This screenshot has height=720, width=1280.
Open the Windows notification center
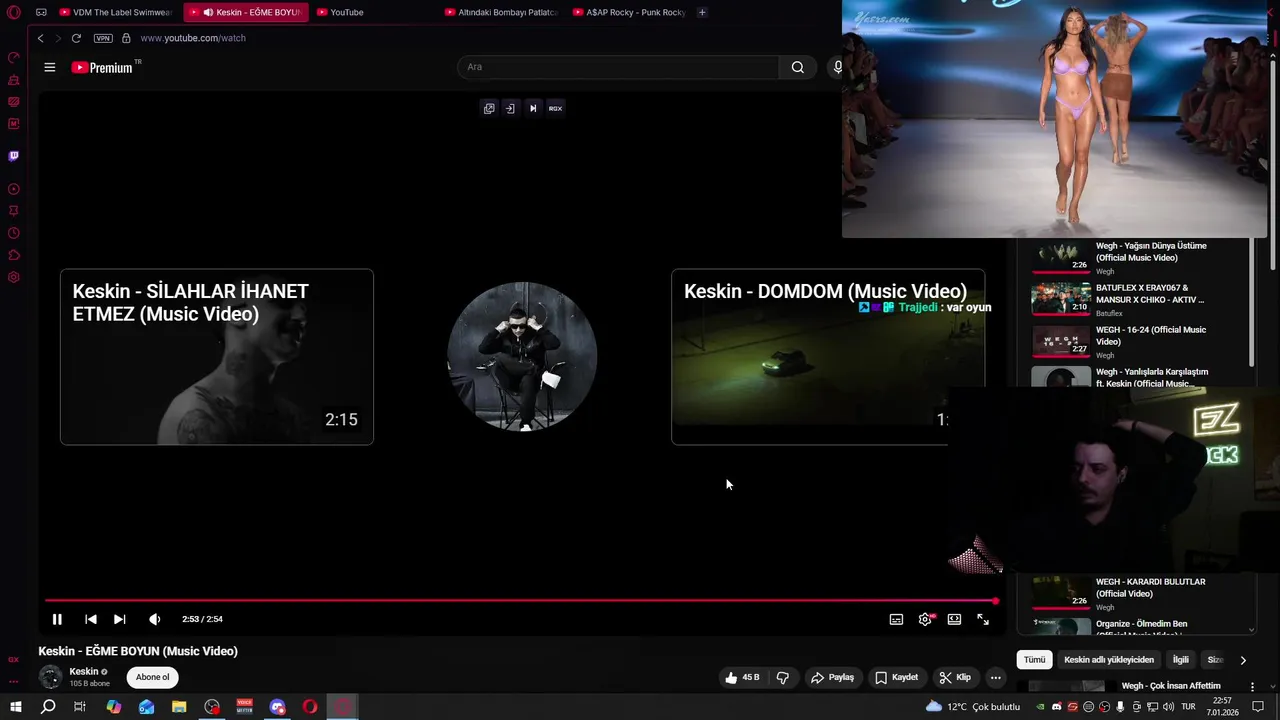click(x=1259, y=707)
